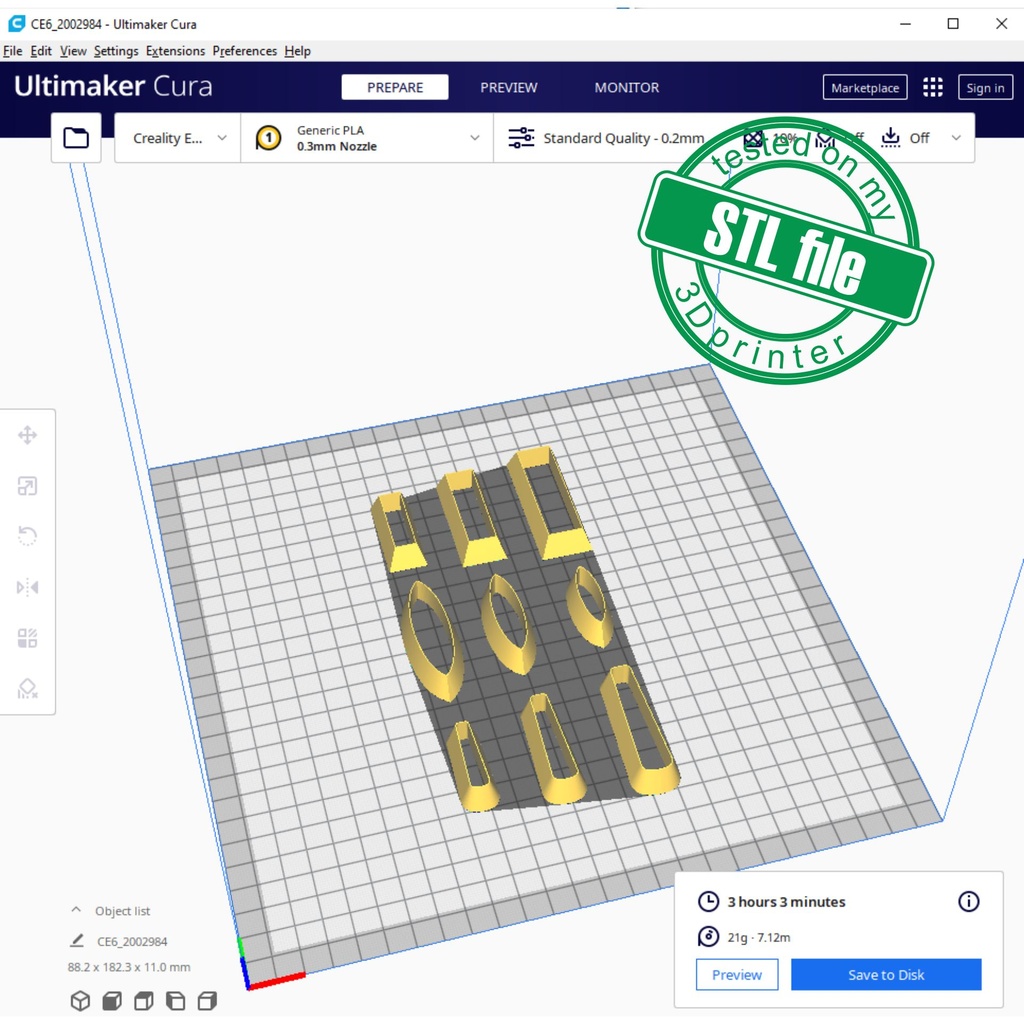The image size is (1024, 1024).
Task: Select the Support Blocker tool
Action: (27, 688)
